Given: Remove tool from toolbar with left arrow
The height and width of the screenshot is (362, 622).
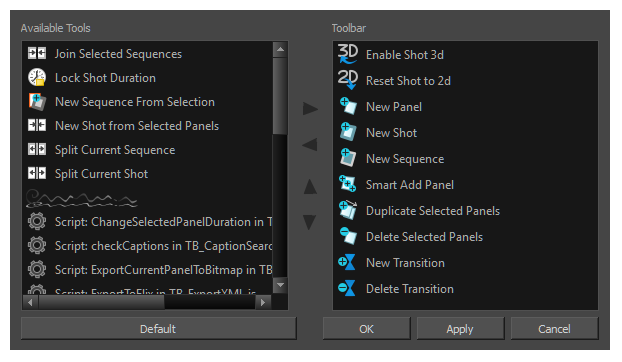Looking at the screenshot, I should tap(310, 145).
